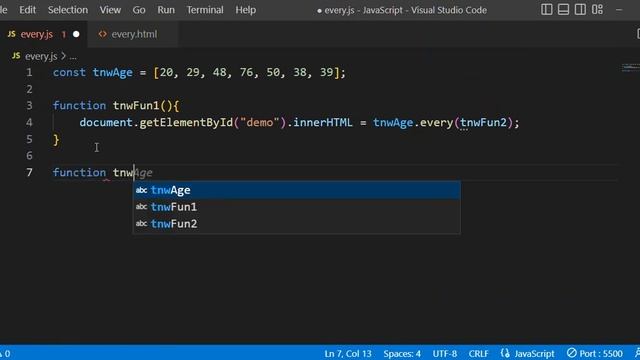
Task: Switch to the every.js tab
Action: [43, 34]
